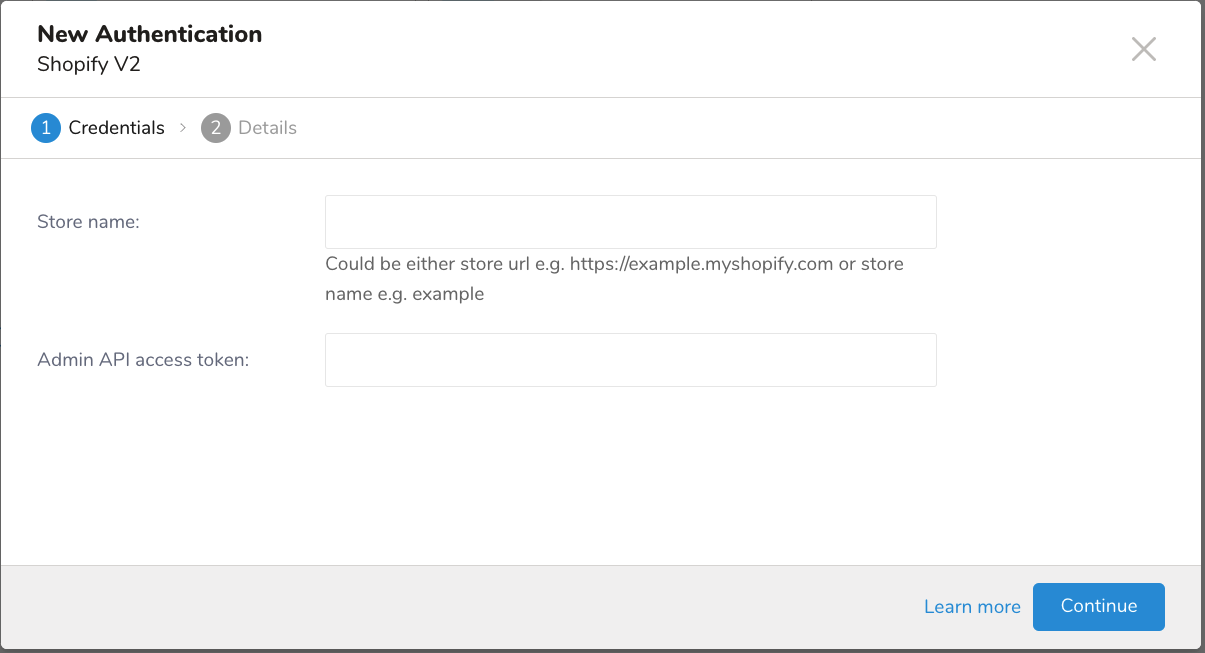Click the "Admin API access token:" label

coord(143,360)
